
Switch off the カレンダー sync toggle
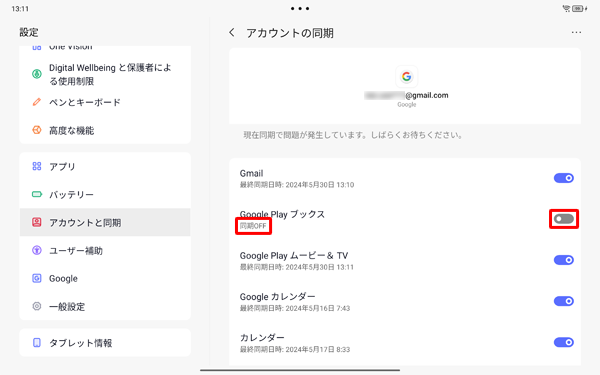coord(564,342)
